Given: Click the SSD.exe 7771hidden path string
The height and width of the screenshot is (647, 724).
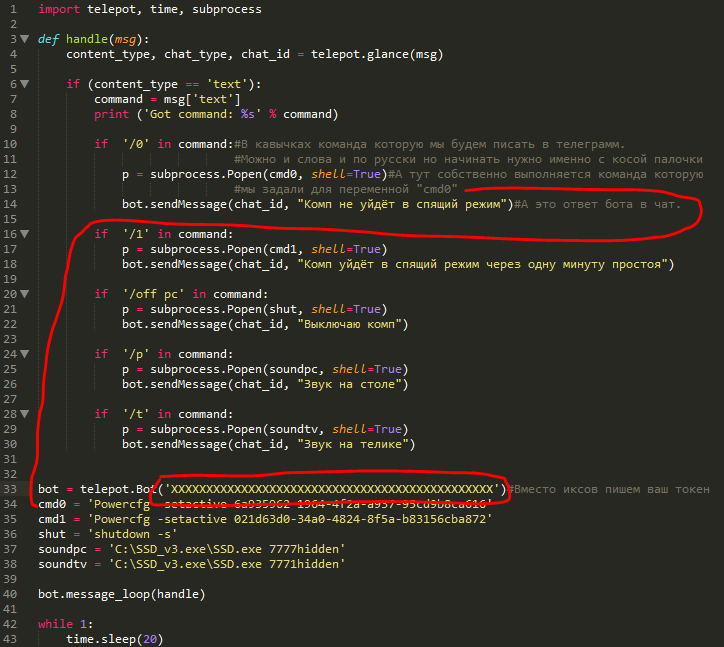Looking at the screenshot, I should (227, 564).
